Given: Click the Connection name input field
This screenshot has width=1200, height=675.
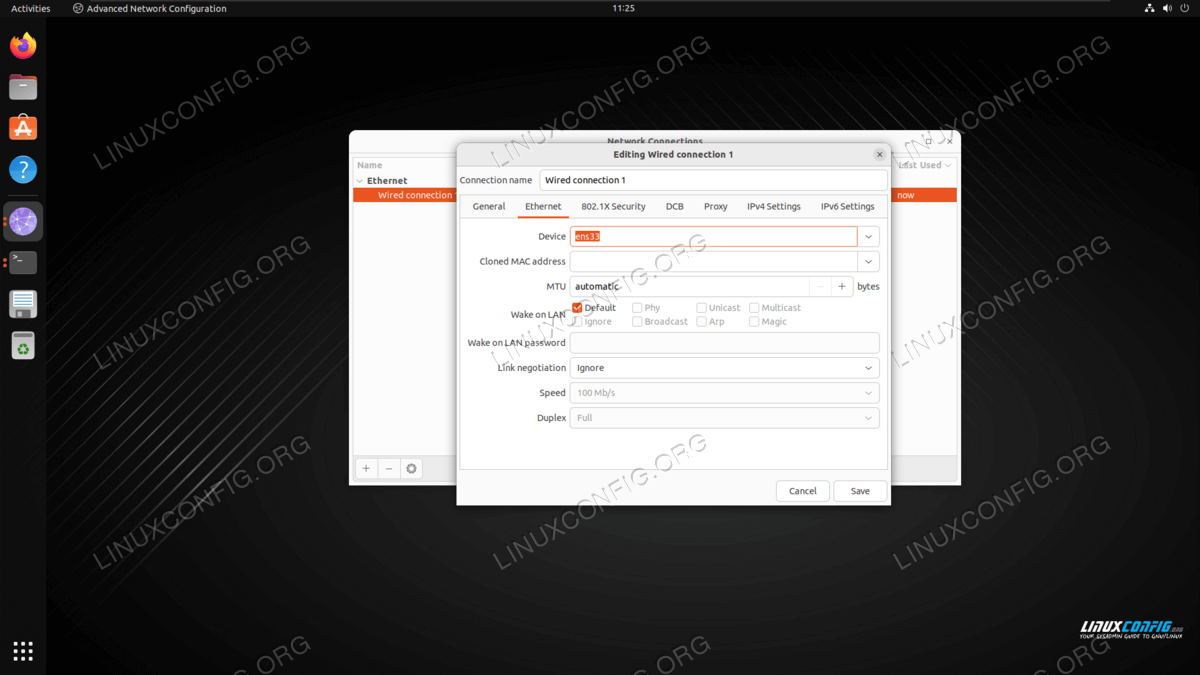Looking at the screenshot, I should click(x=714, y=180).
